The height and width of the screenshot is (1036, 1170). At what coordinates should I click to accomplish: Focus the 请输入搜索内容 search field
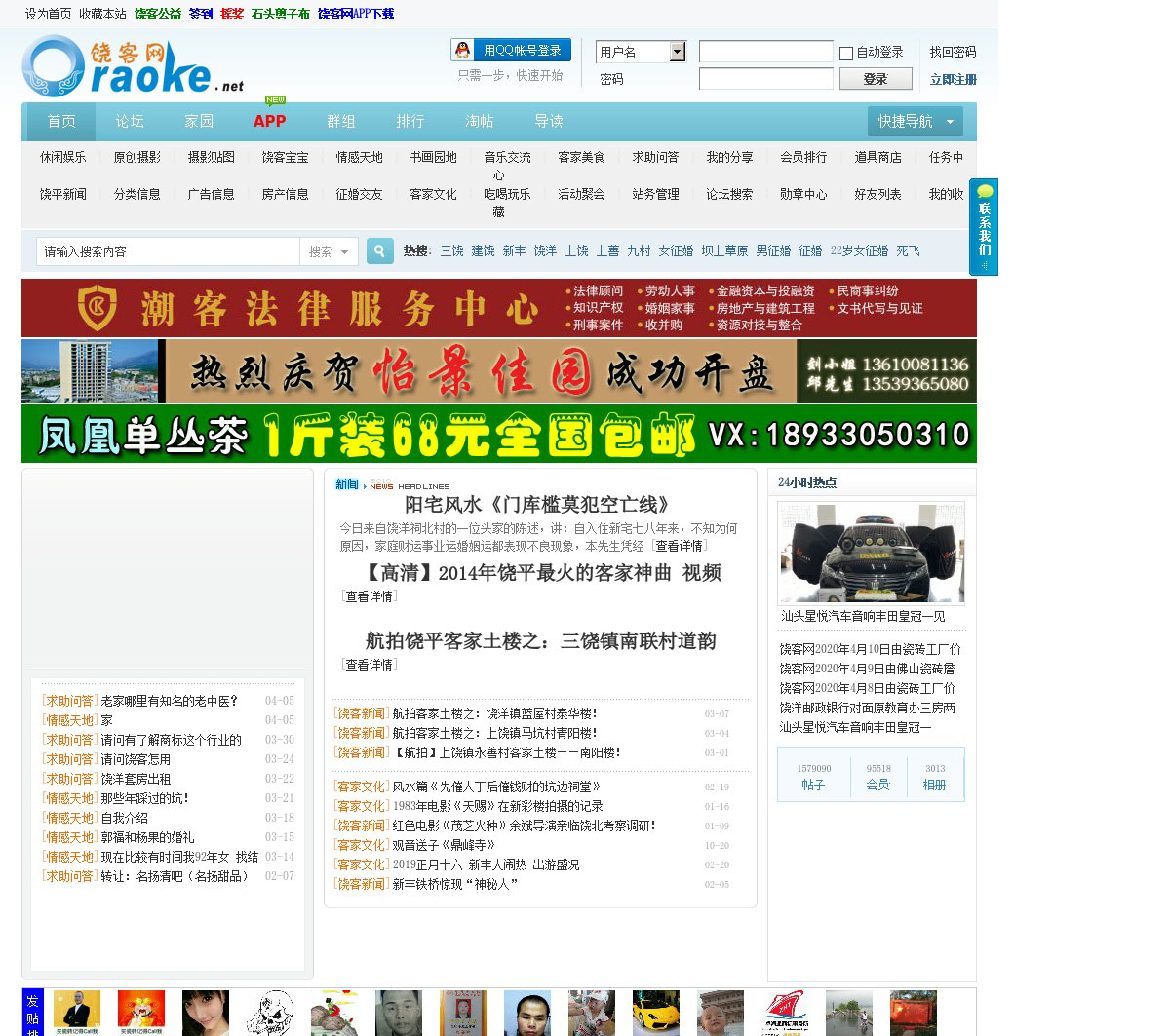click(x=168, y=251)
